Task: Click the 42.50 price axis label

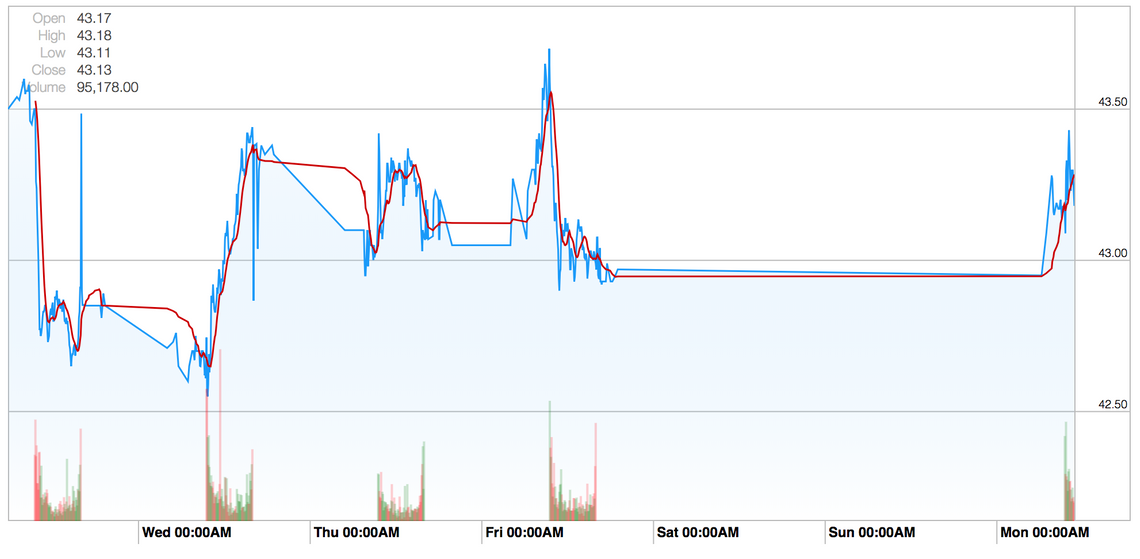Action: tap(1112, 405)
